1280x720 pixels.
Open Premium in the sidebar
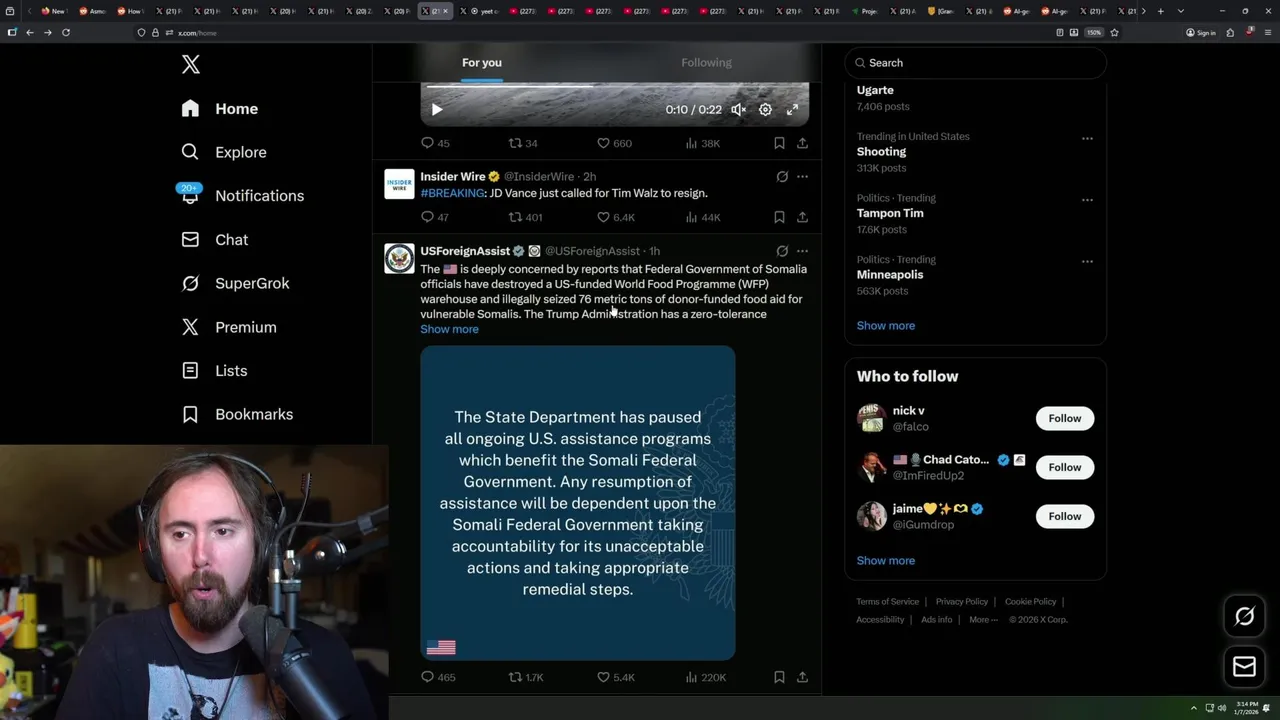click(228, 327)
